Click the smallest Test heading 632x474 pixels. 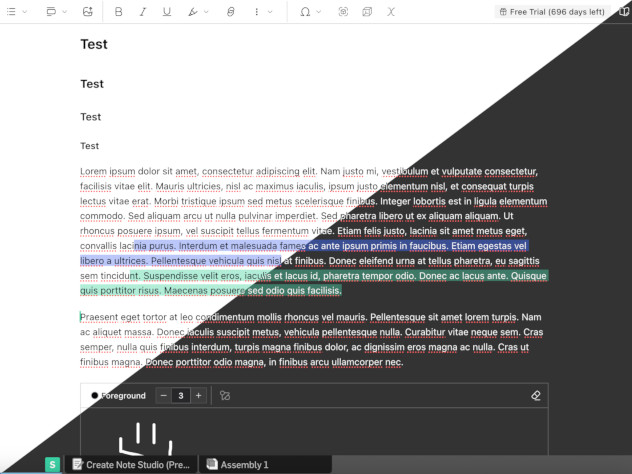point(89,146)
